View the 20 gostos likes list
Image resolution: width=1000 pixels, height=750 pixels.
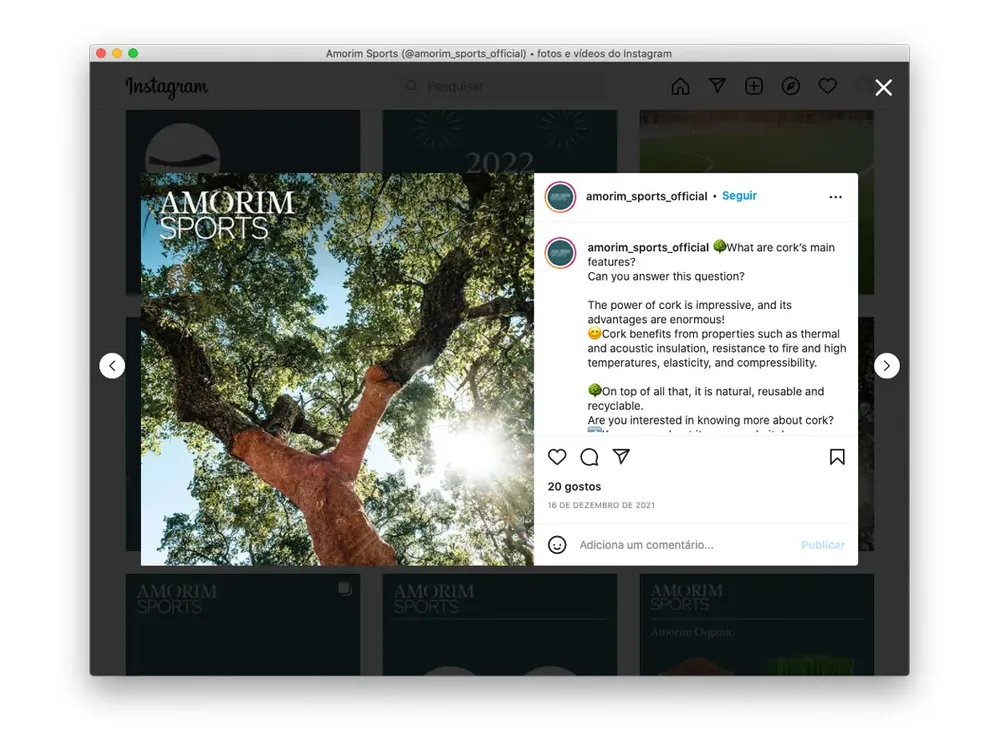pyautogui.click(x=574, y=487)
